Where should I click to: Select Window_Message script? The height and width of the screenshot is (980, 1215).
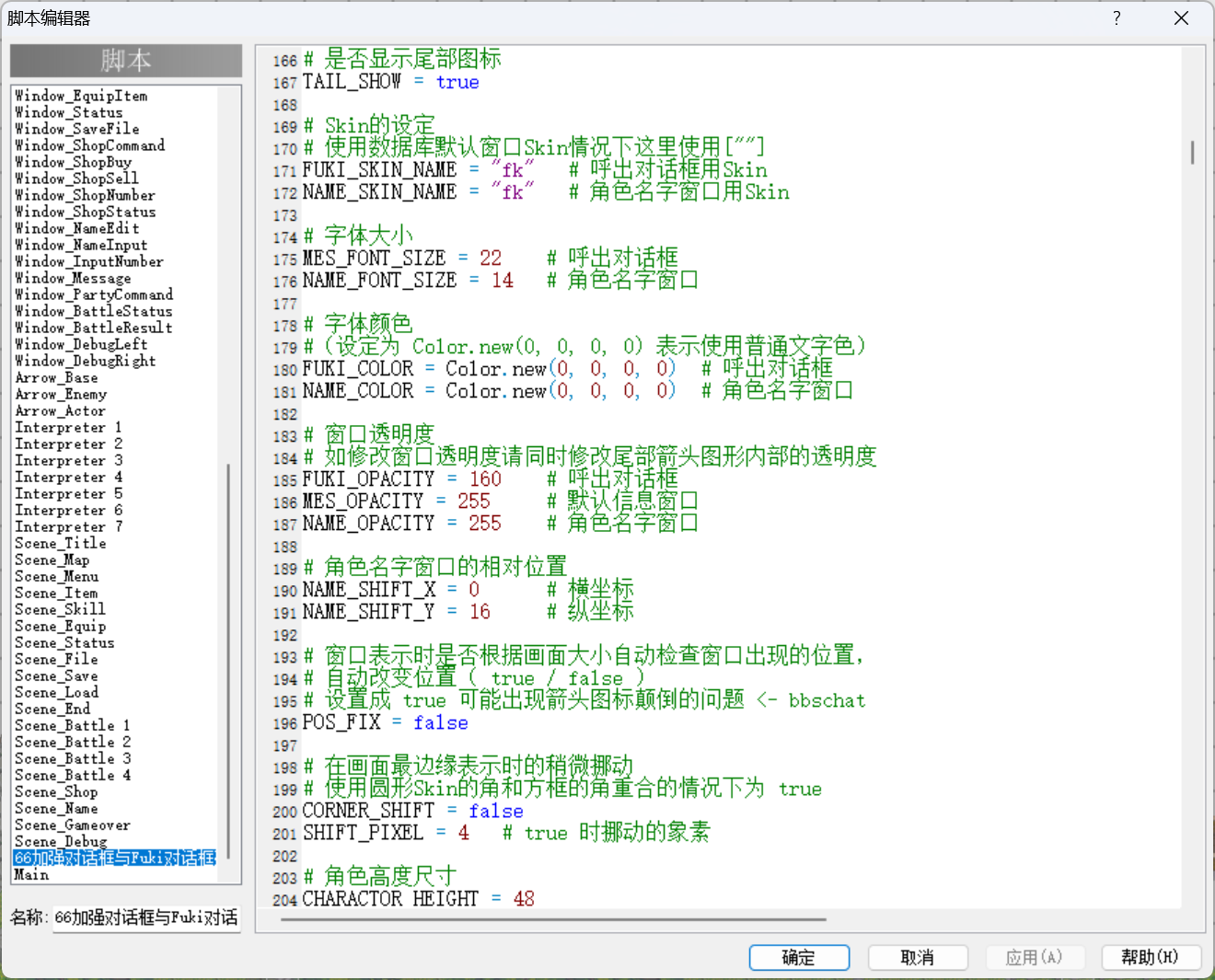pos(73,278)
